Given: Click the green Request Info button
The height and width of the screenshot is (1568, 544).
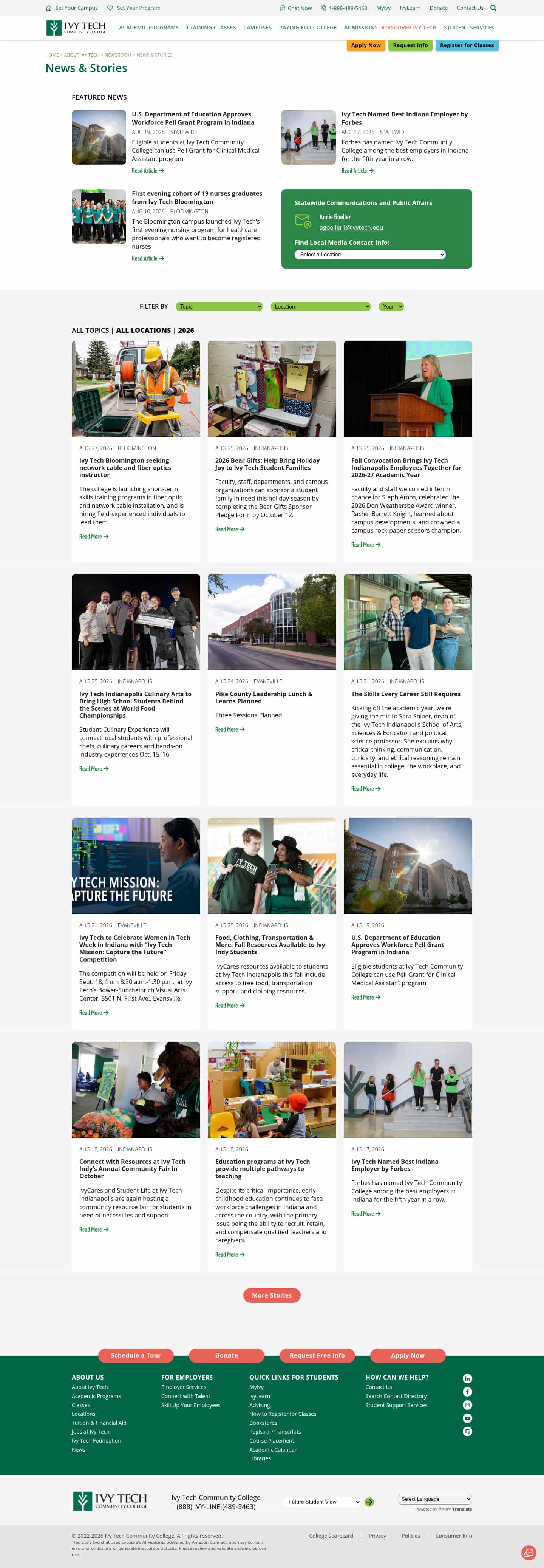Looking at the screenshot, I should pos(410,45).
